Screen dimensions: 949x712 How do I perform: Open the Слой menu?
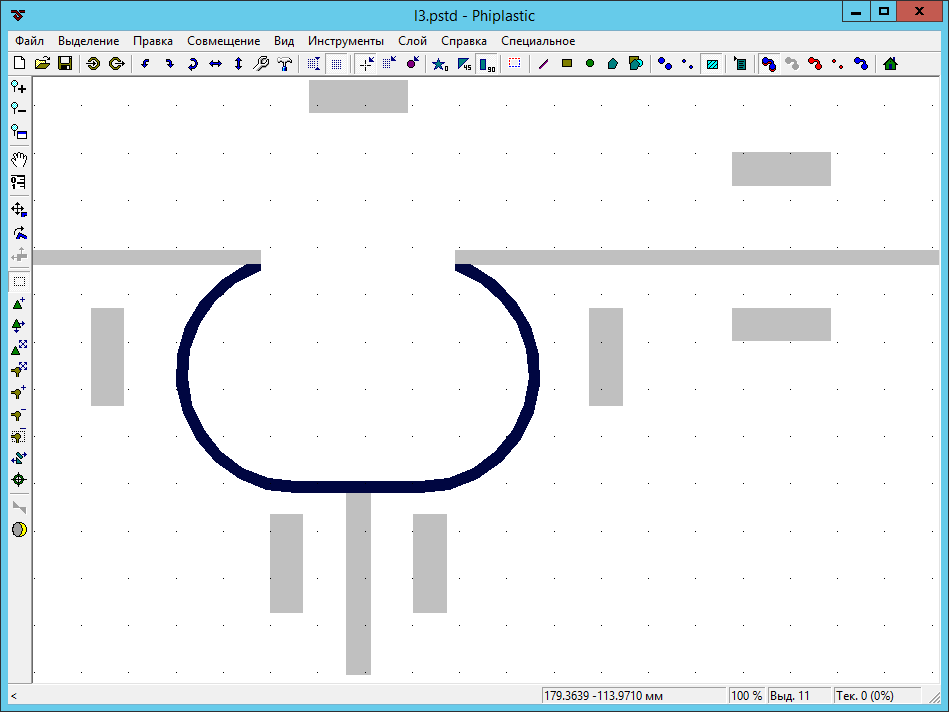point(412,41)
